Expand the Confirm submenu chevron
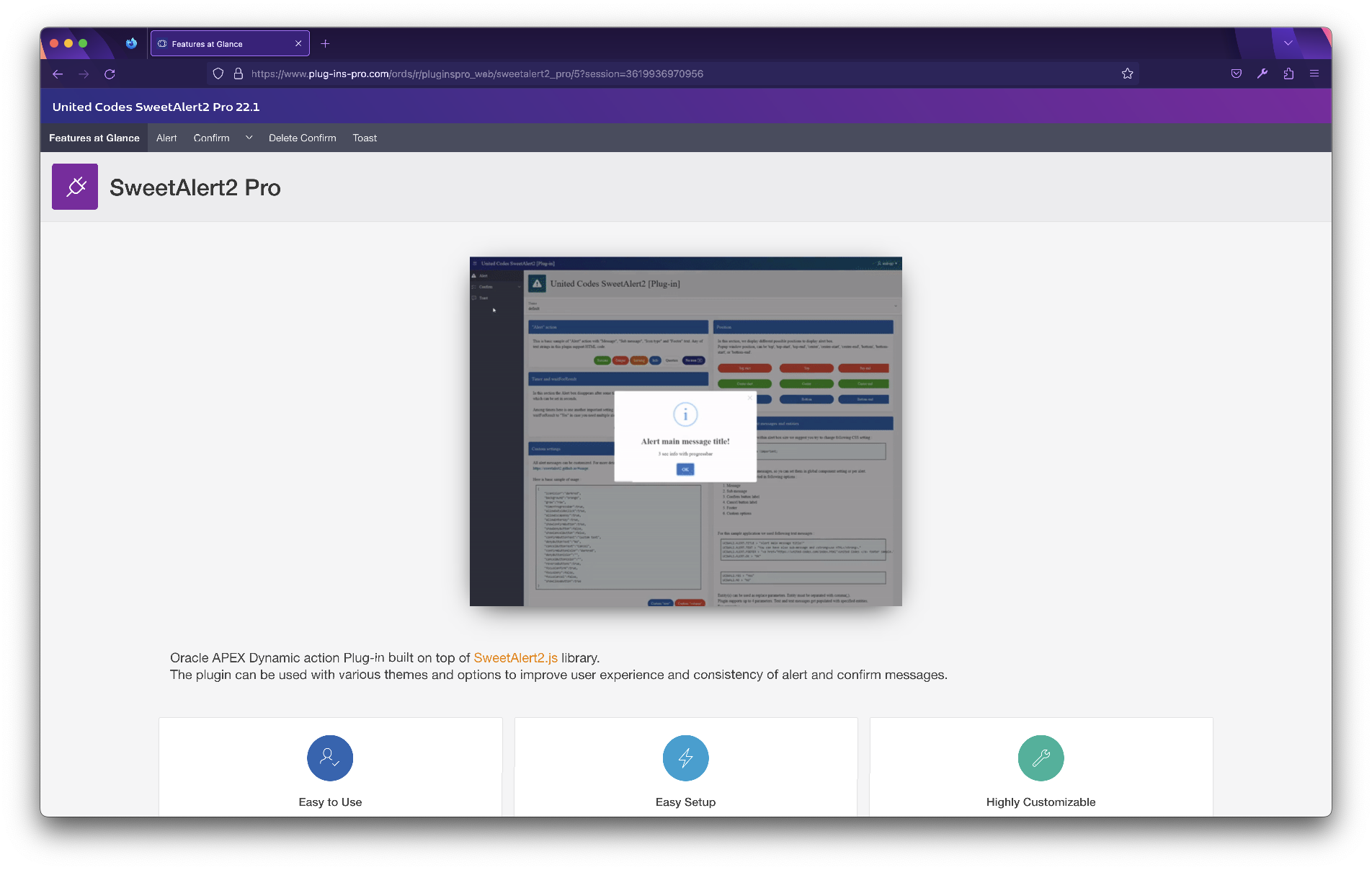The width and height of the screenshot is (1372, 870). pyautogui.click(x=249, y=138)
